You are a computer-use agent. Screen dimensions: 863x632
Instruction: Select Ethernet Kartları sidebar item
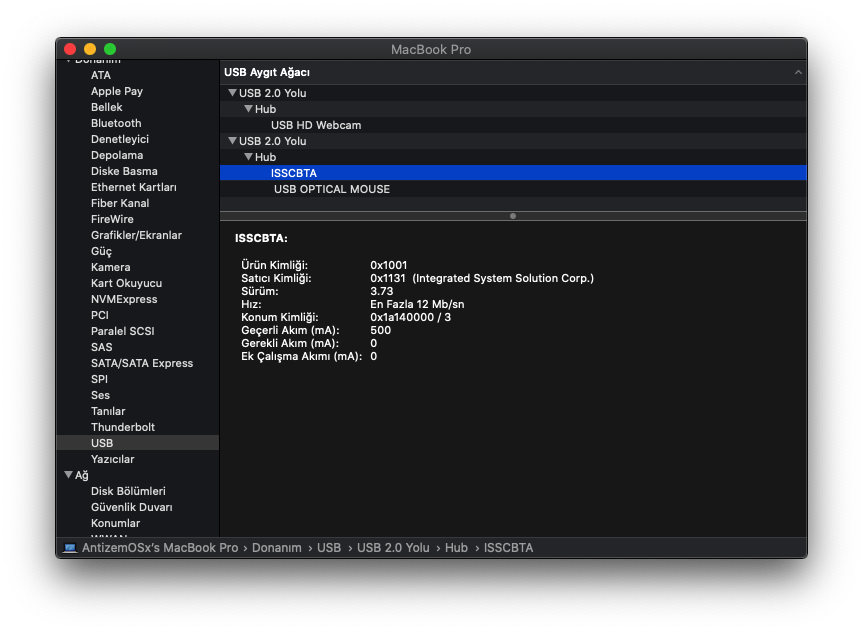133,187
